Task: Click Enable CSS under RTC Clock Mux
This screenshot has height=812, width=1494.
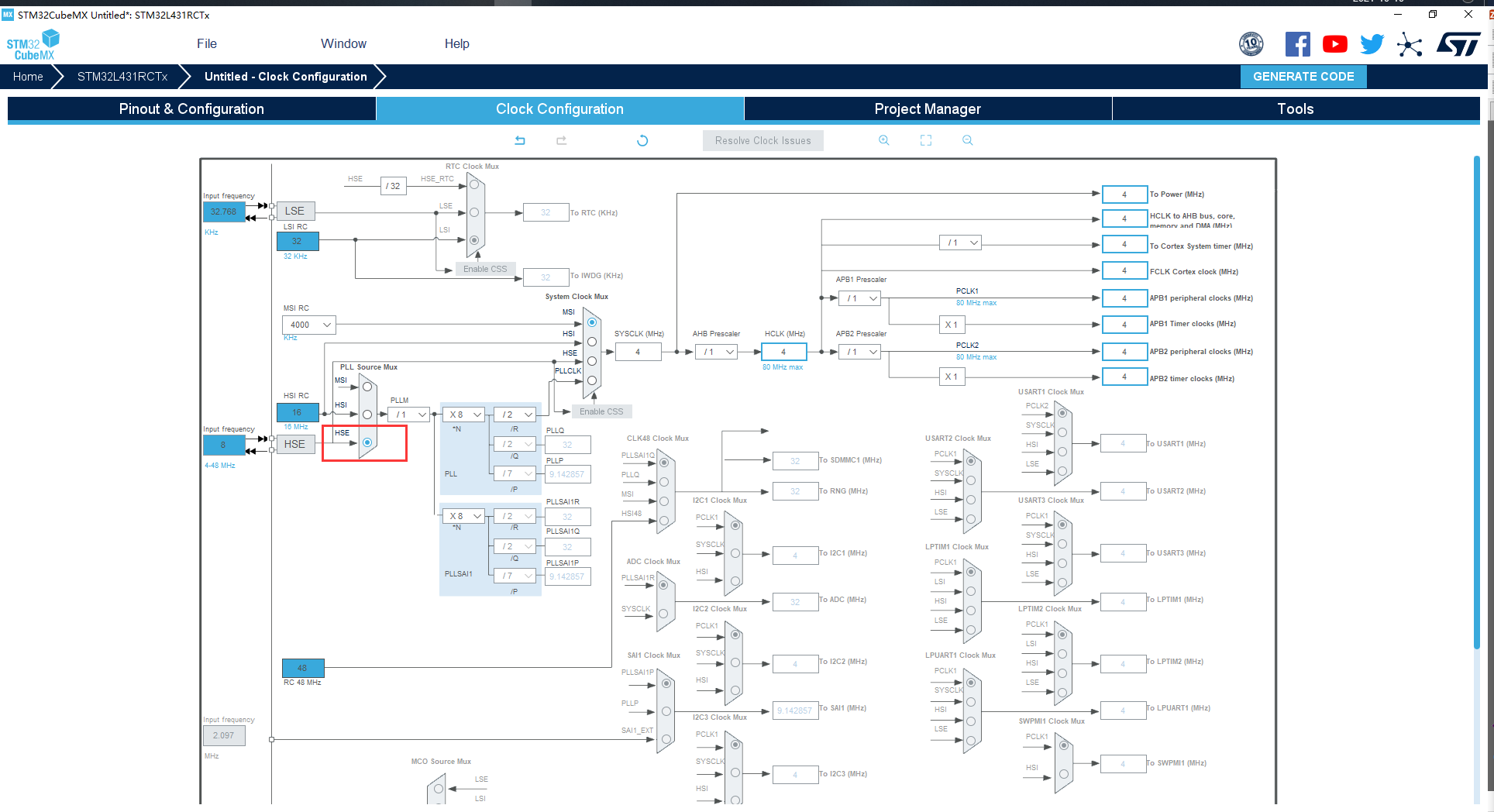Action: point(485,269)
